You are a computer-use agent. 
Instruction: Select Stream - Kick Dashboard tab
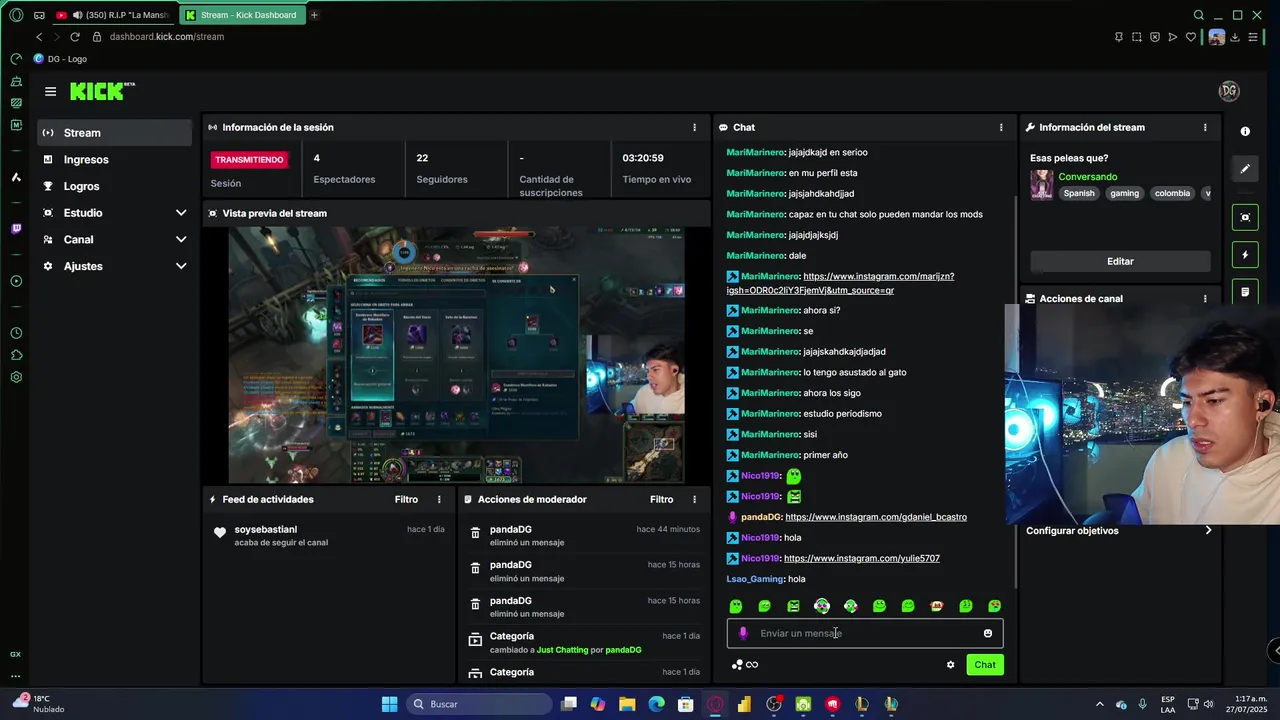coord(241,15)
